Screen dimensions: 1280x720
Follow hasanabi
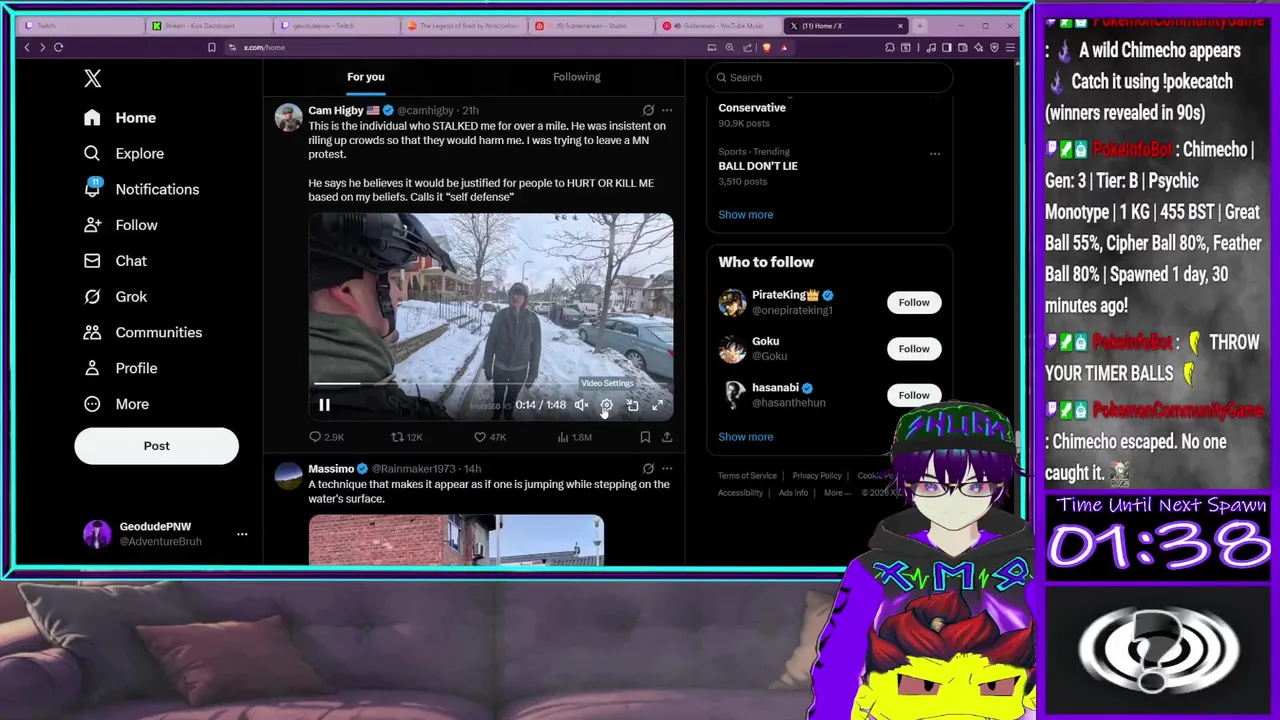[913, 395]
